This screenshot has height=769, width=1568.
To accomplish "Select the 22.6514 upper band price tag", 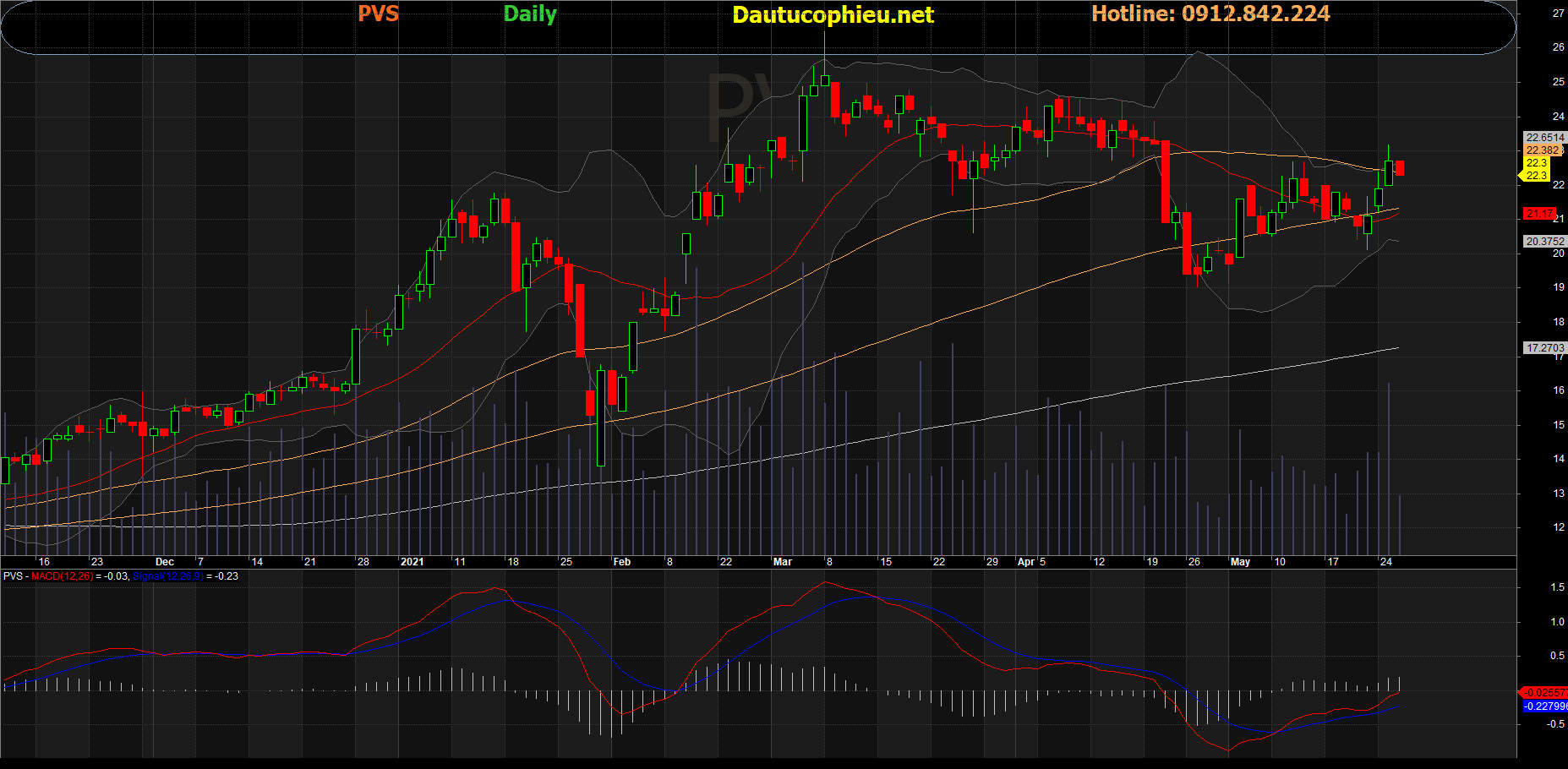I will 1544,137.
